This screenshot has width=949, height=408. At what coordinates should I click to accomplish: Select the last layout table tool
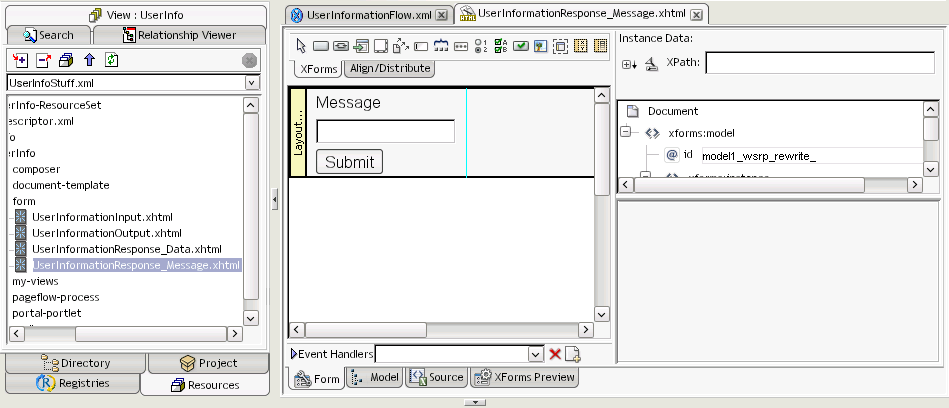point(600,46)
